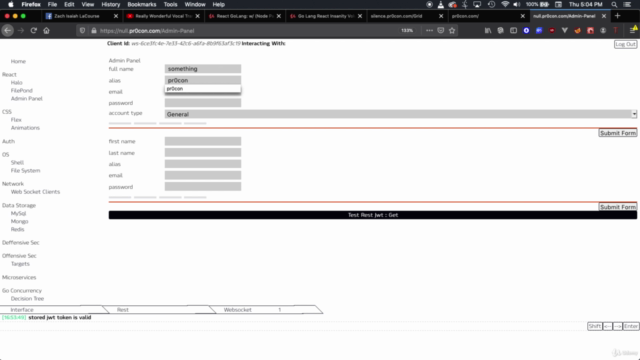This screenshot has width=640, height=360.
Task: Close the pr0con.com/ tab
Action: click(522, 16)
